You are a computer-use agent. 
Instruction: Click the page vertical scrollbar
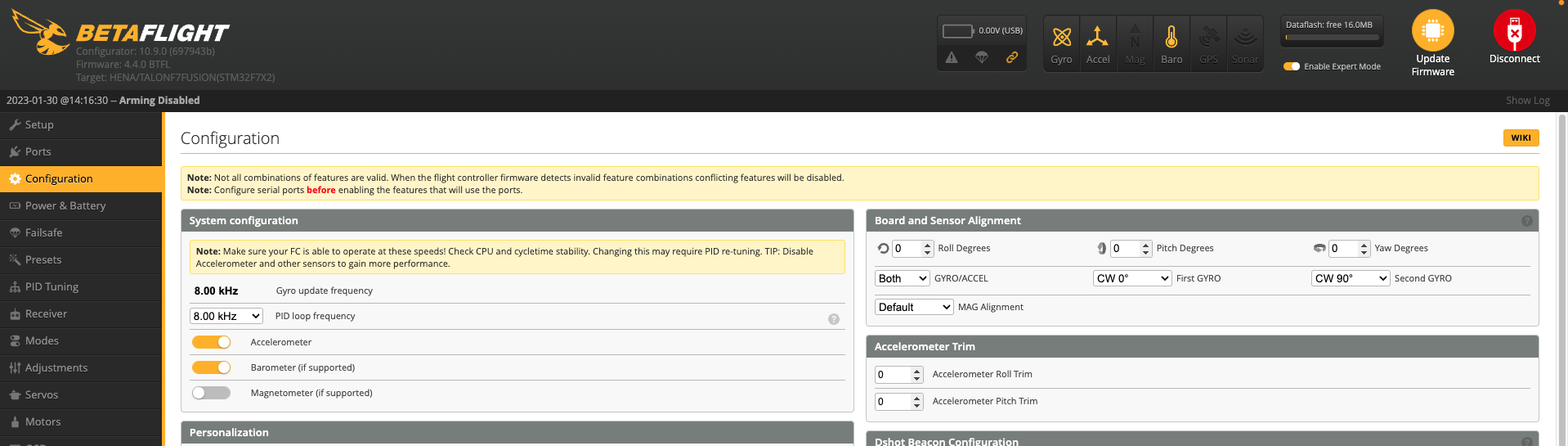coord(1562,278)
